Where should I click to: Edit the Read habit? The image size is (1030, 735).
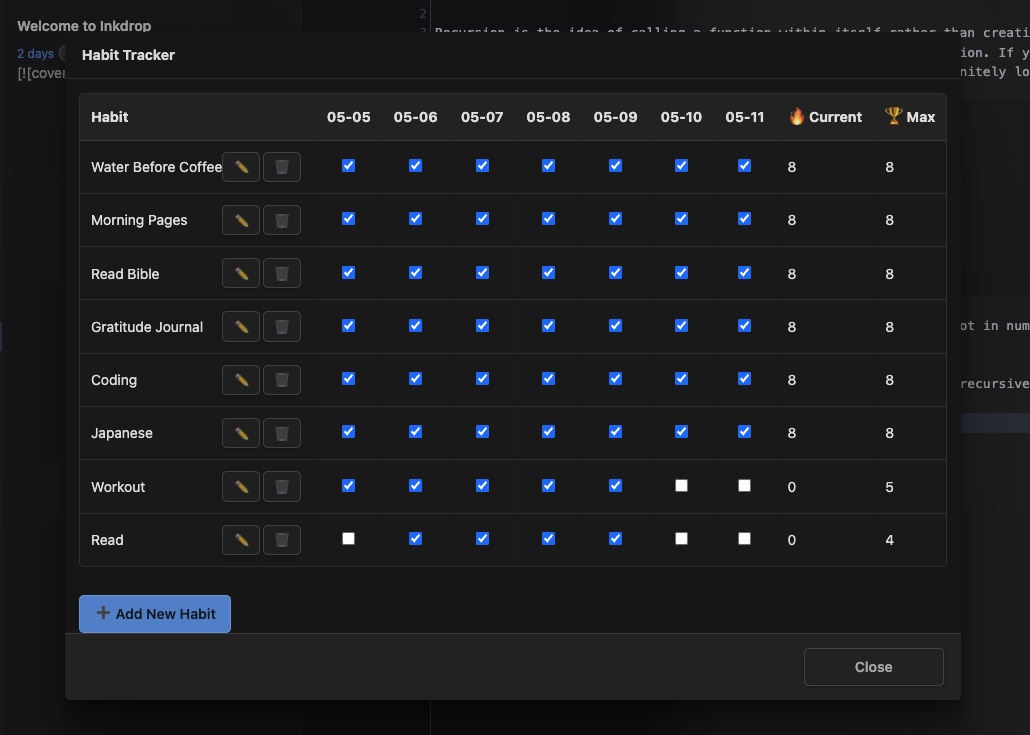coord(241,539)
